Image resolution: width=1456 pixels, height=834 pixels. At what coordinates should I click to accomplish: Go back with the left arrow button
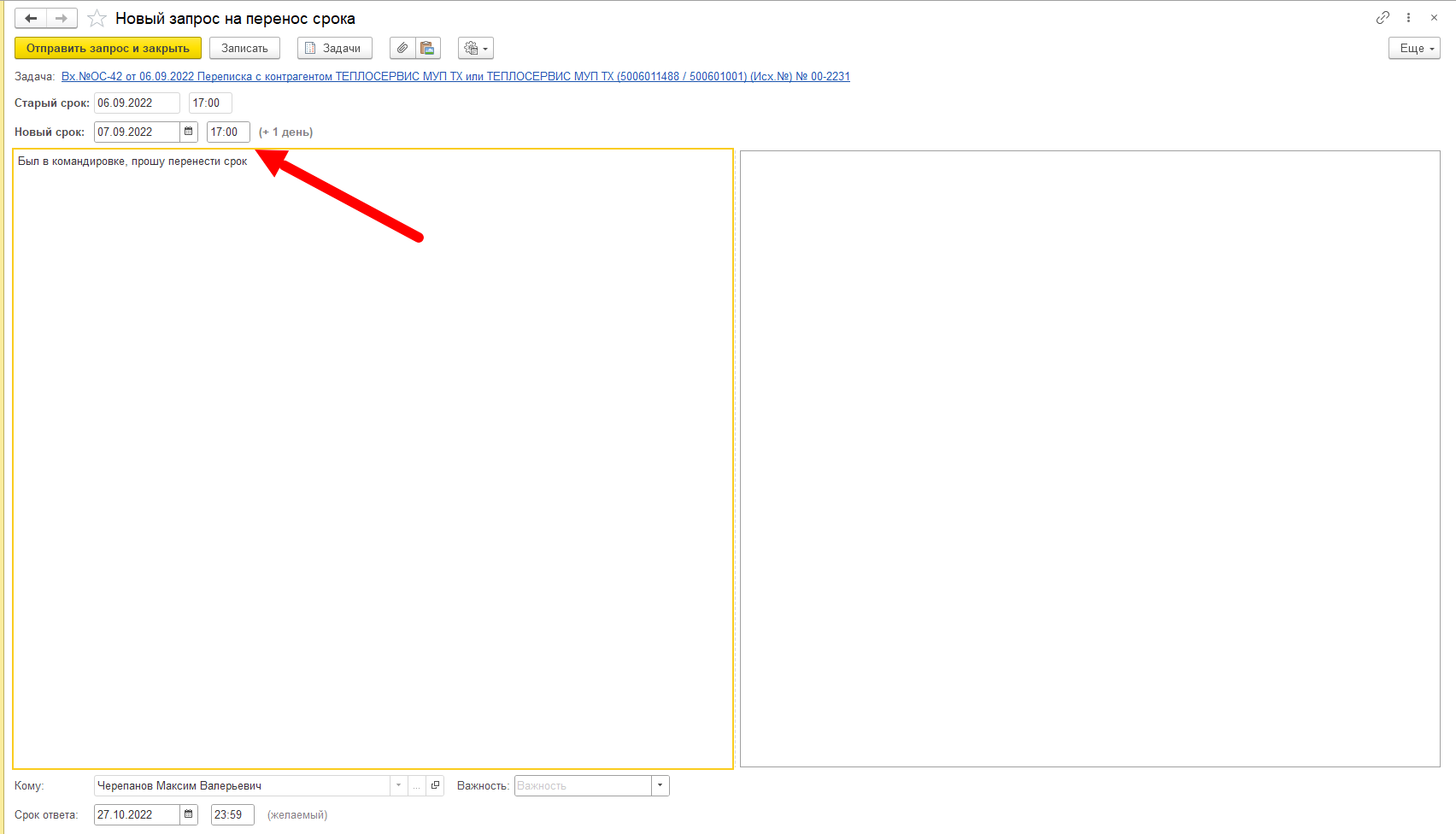point(31,18)
